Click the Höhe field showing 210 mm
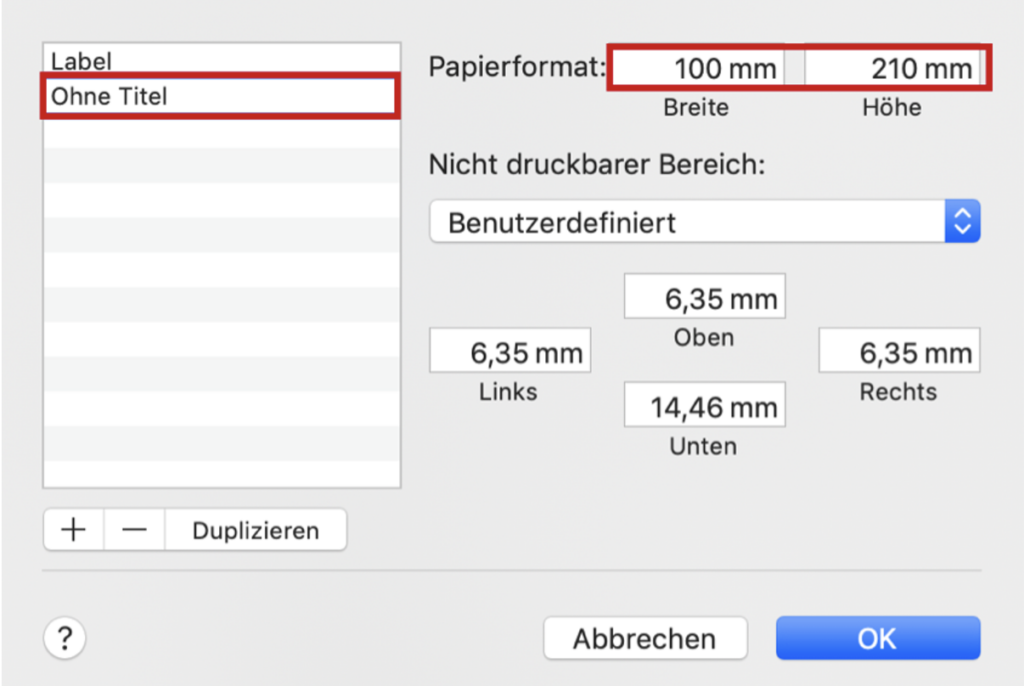 [895, 68]
